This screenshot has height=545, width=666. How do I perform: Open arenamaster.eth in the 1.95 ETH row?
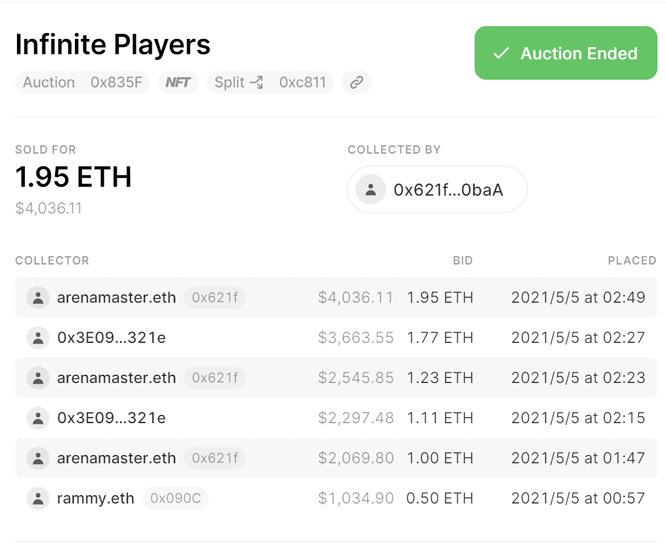(116, 298)
